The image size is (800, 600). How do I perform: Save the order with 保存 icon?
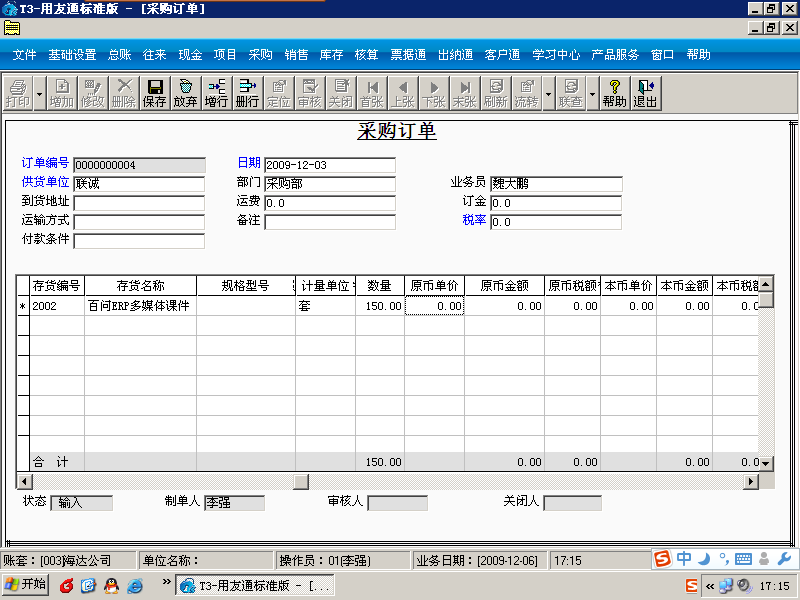pyautogui.click(x=155, y=93)
